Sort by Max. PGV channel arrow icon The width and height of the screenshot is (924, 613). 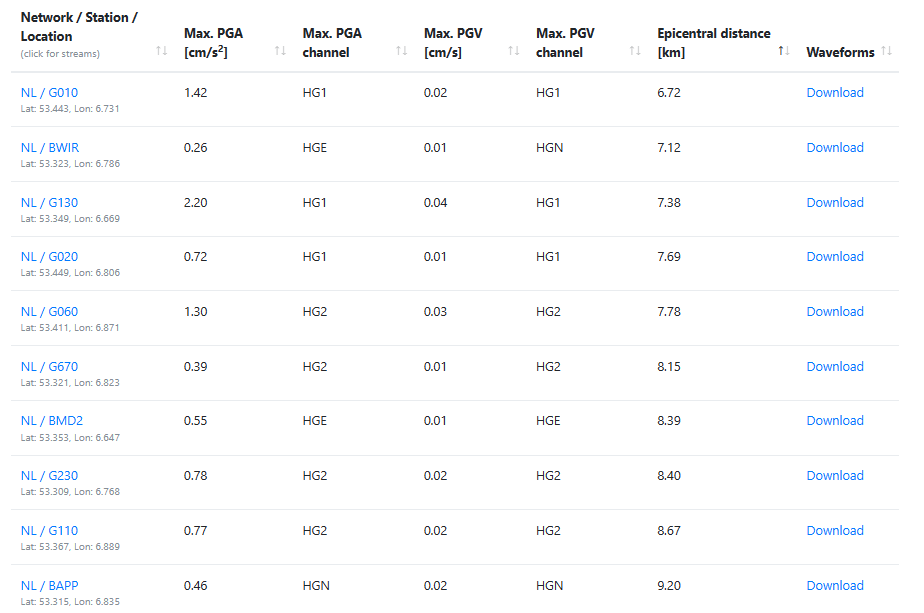(634, 51)
